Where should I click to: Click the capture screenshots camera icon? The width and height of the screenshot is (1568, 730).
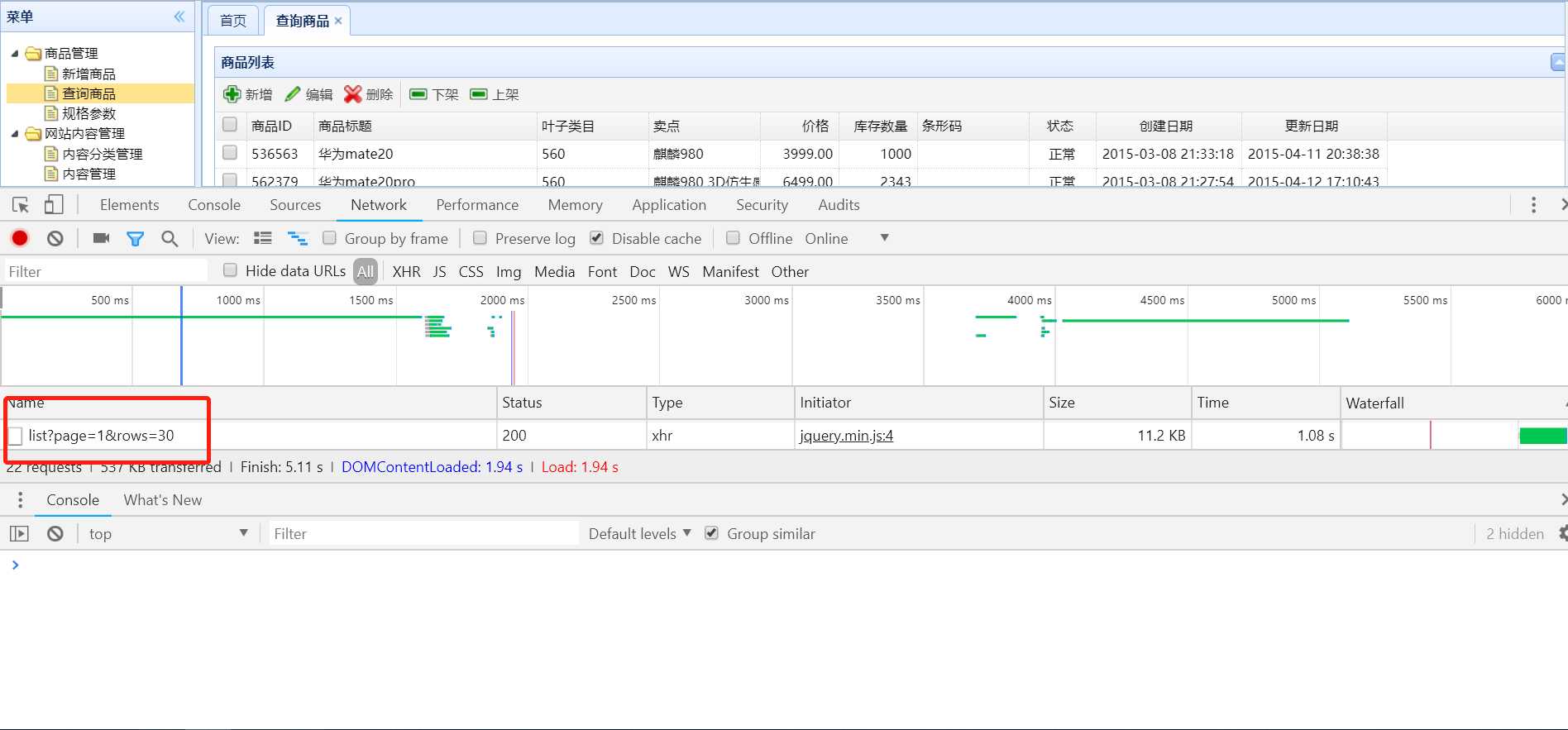click(x=101, y=238)
